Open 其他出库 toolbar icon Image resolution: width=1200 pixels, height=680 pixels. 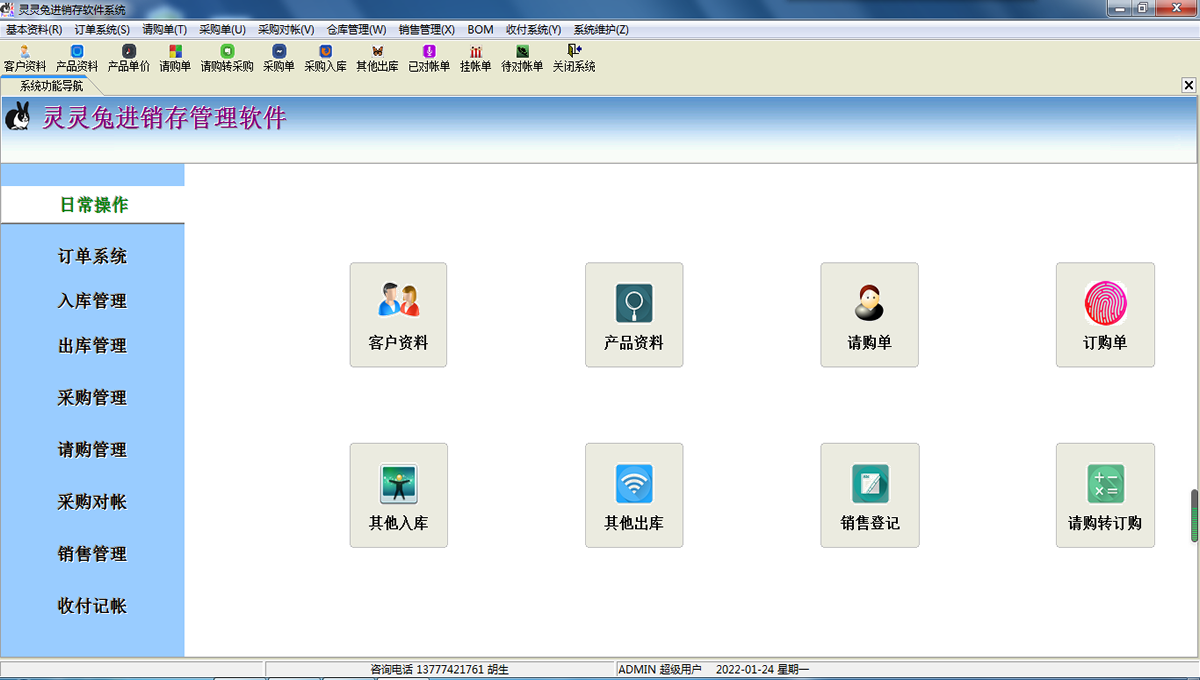[x=377, y=59]
